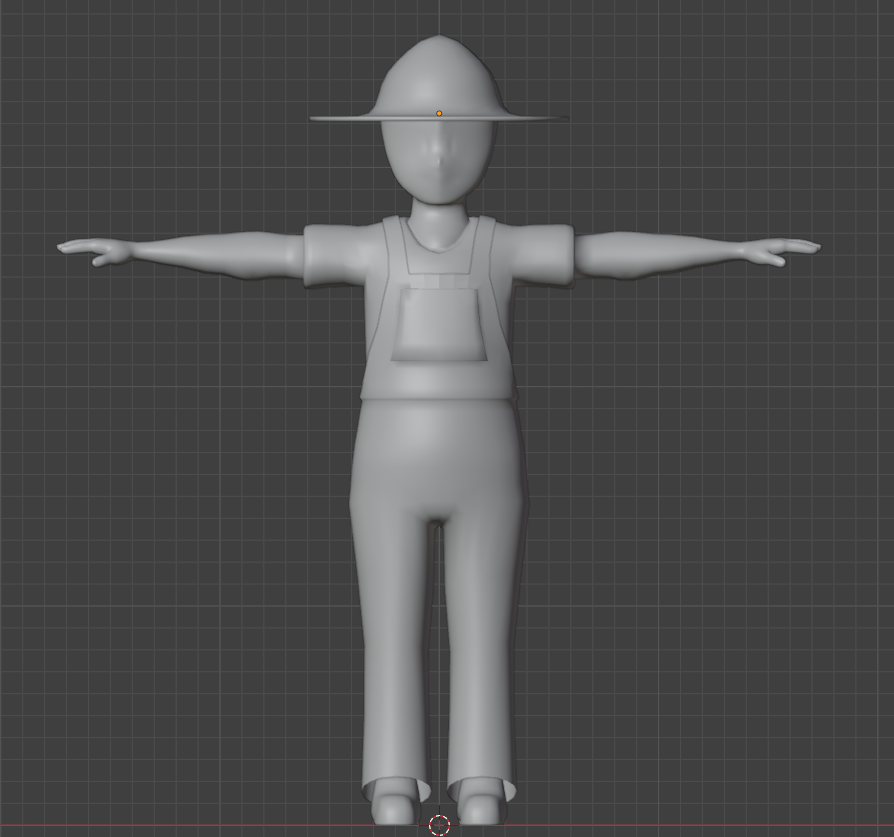Viewport: 894px width, 837px height.
Task: Select the character's head mesh
Action: (x=438, y=162)
